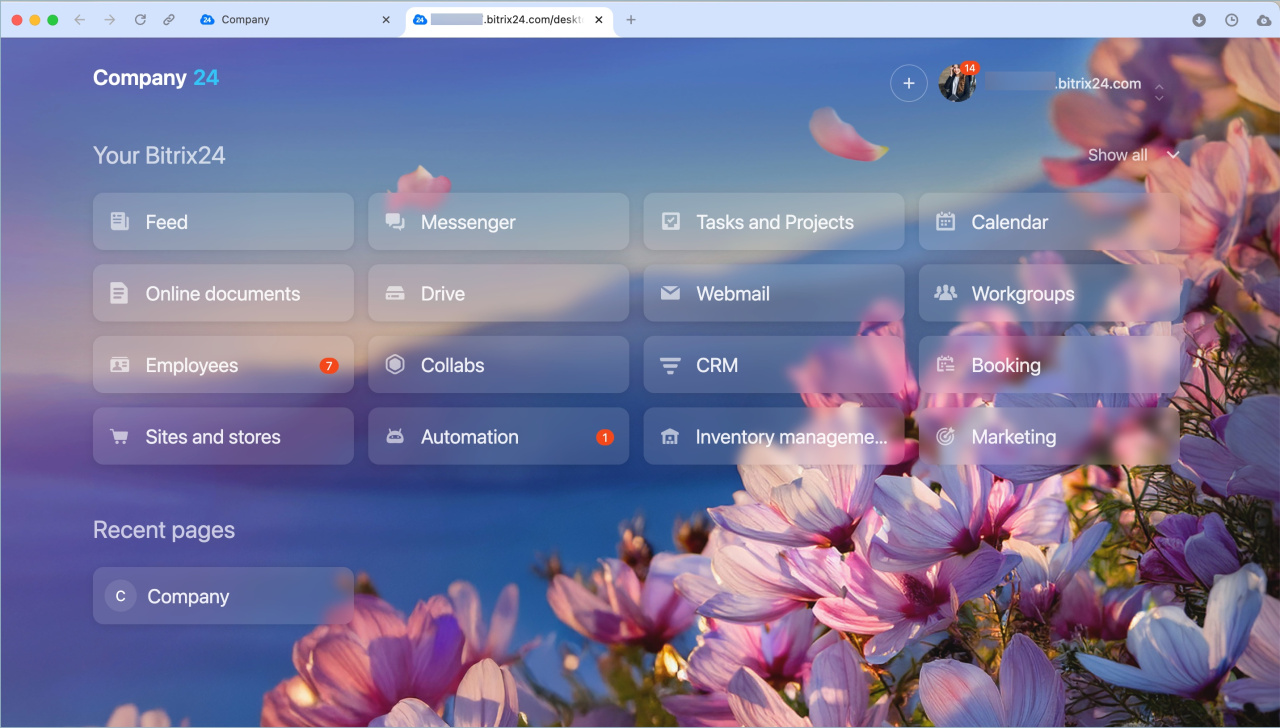Open the Calendar tile

[1049, 222]
